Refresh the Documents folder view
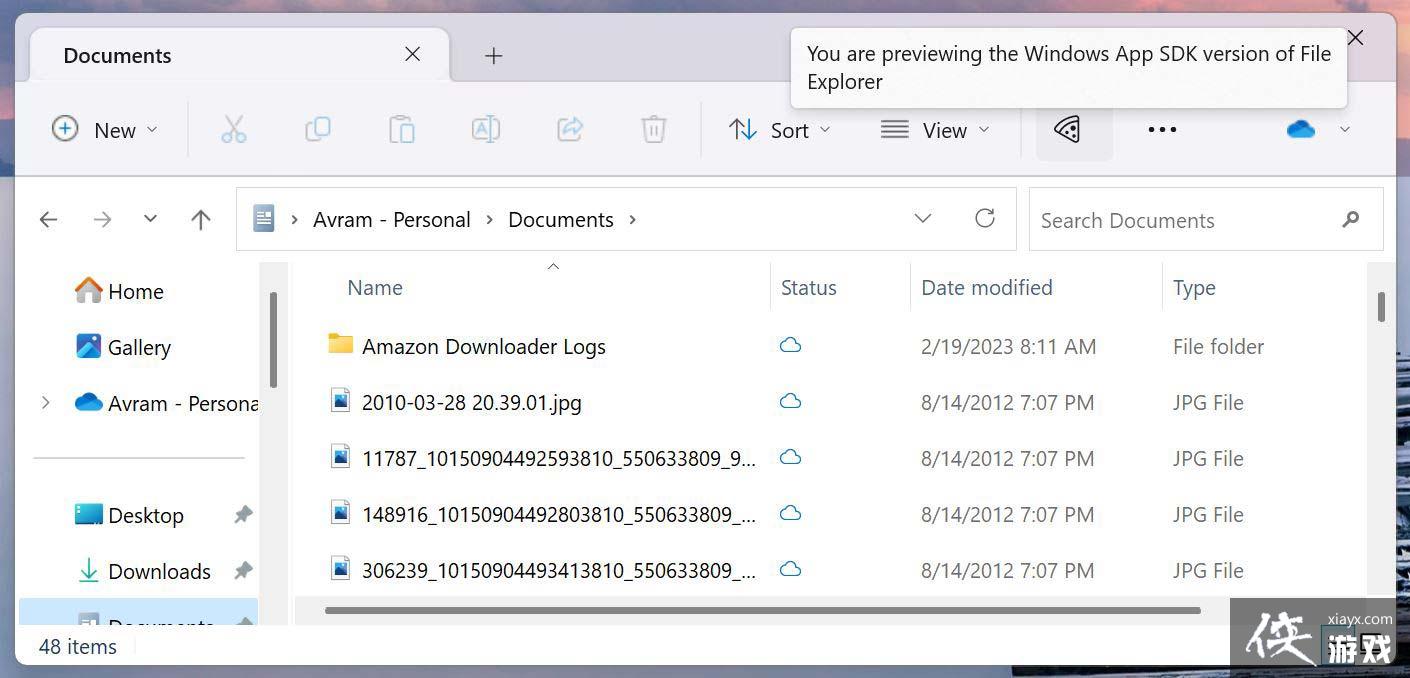Screen dimensions: 1410x678 point(984,219)
